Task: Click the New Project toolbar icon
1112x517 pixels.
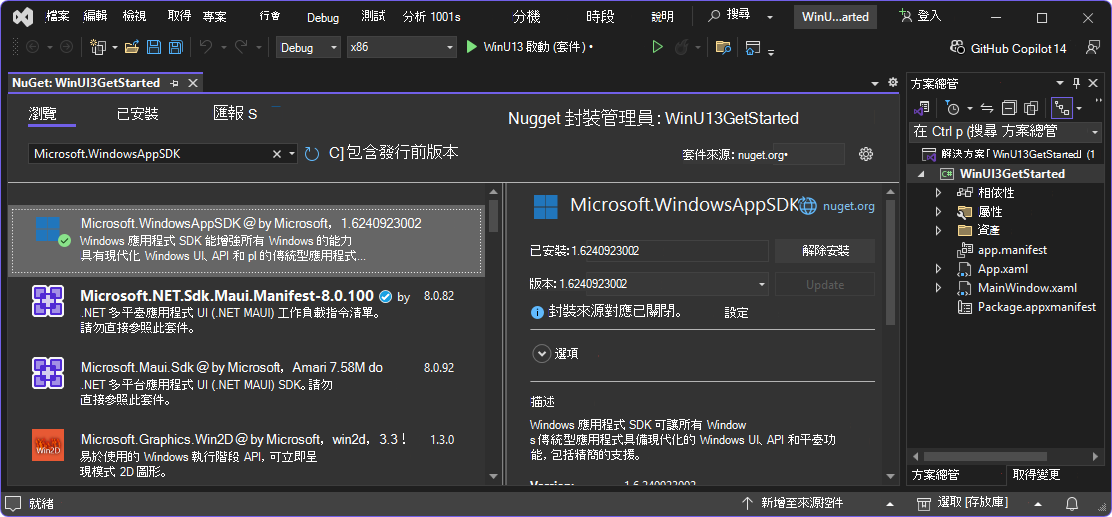Action: click(x=98, y=48)
